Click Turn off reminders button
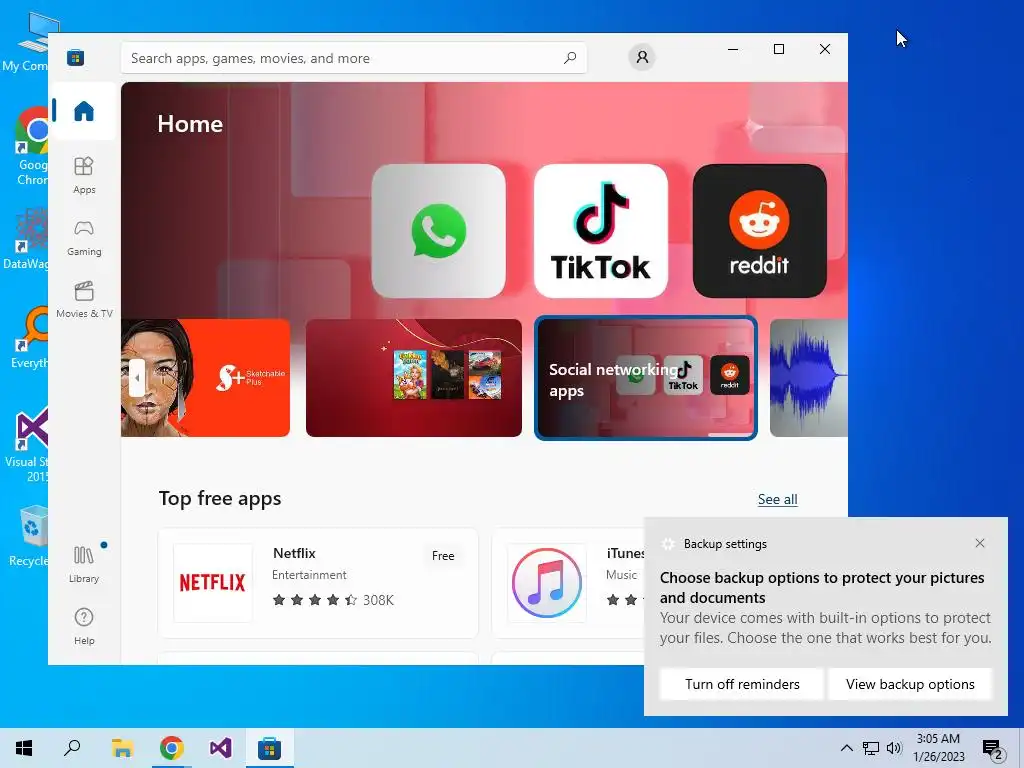The image size is (1024, 768). click(742, 684)
